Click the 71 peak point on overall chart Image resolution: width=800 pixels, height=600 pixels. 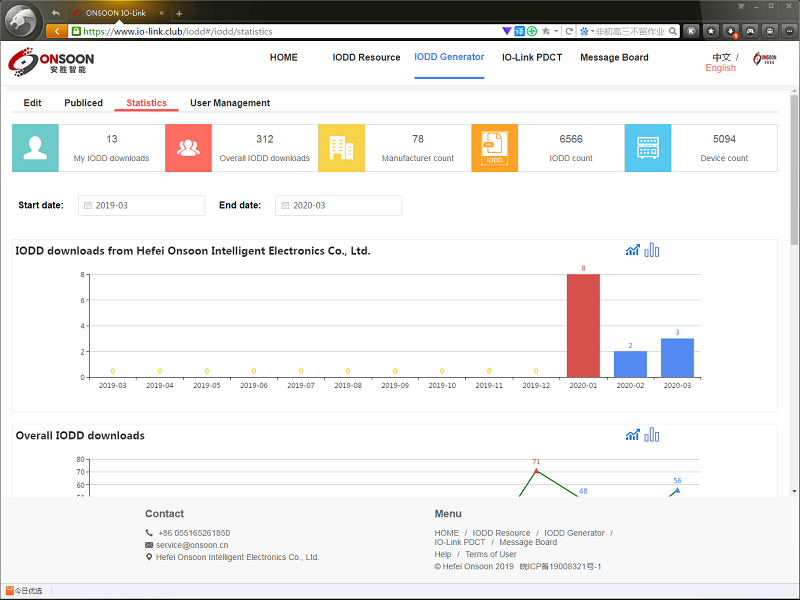coord(536,470)
